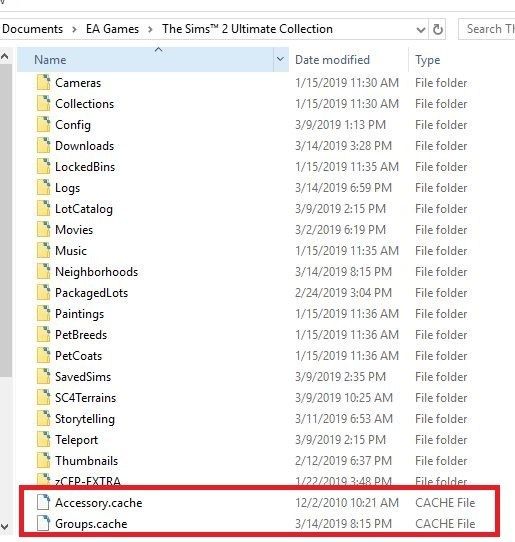Select the Music folder name
515x542 pixels.
[71, 251]
